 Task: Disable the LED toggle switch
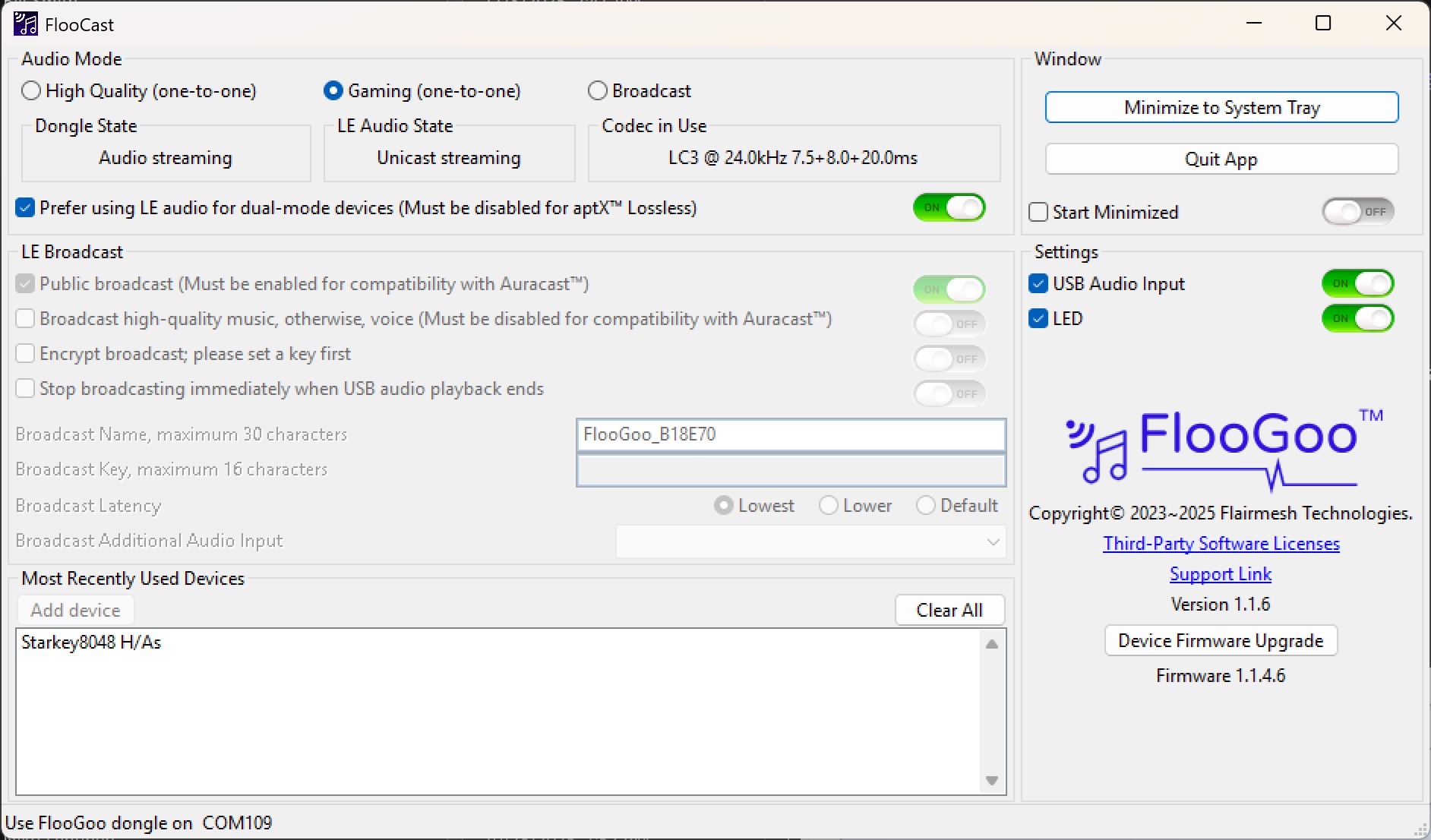(x=1358, y=318)
